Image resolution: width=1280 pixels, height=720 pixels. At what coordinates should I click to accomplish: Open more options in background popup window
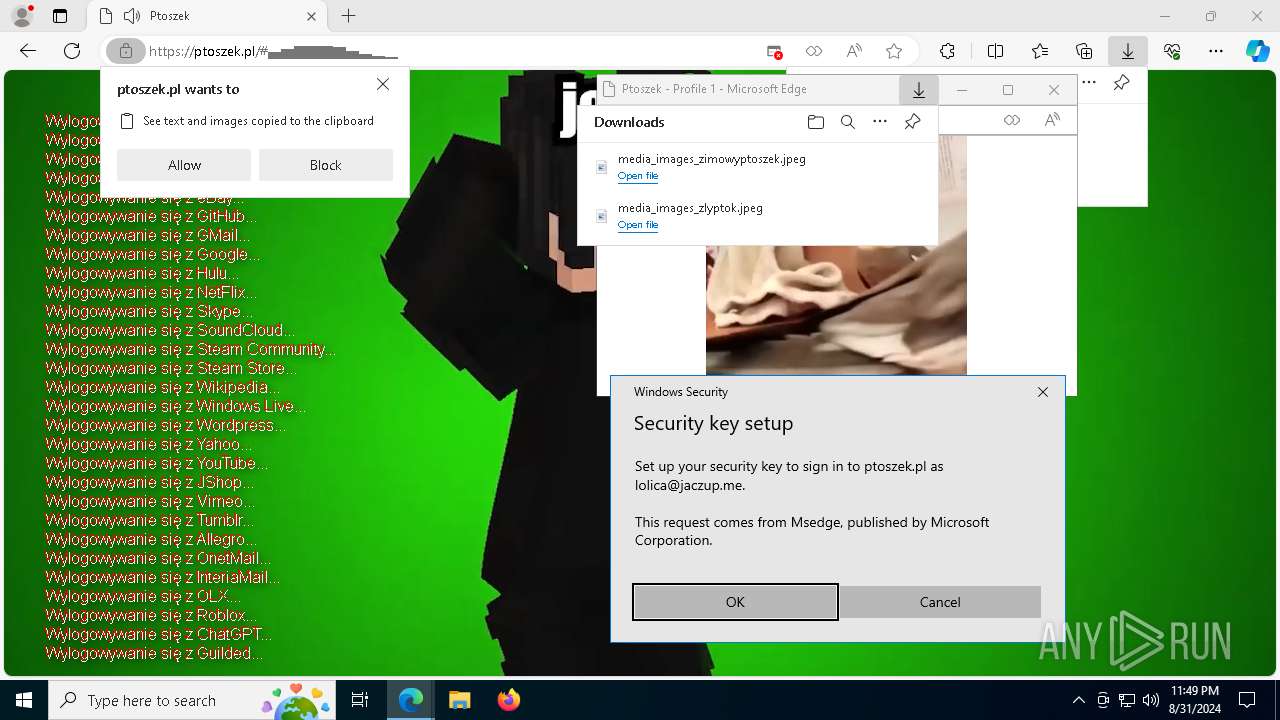click(x=1089, y=83)
